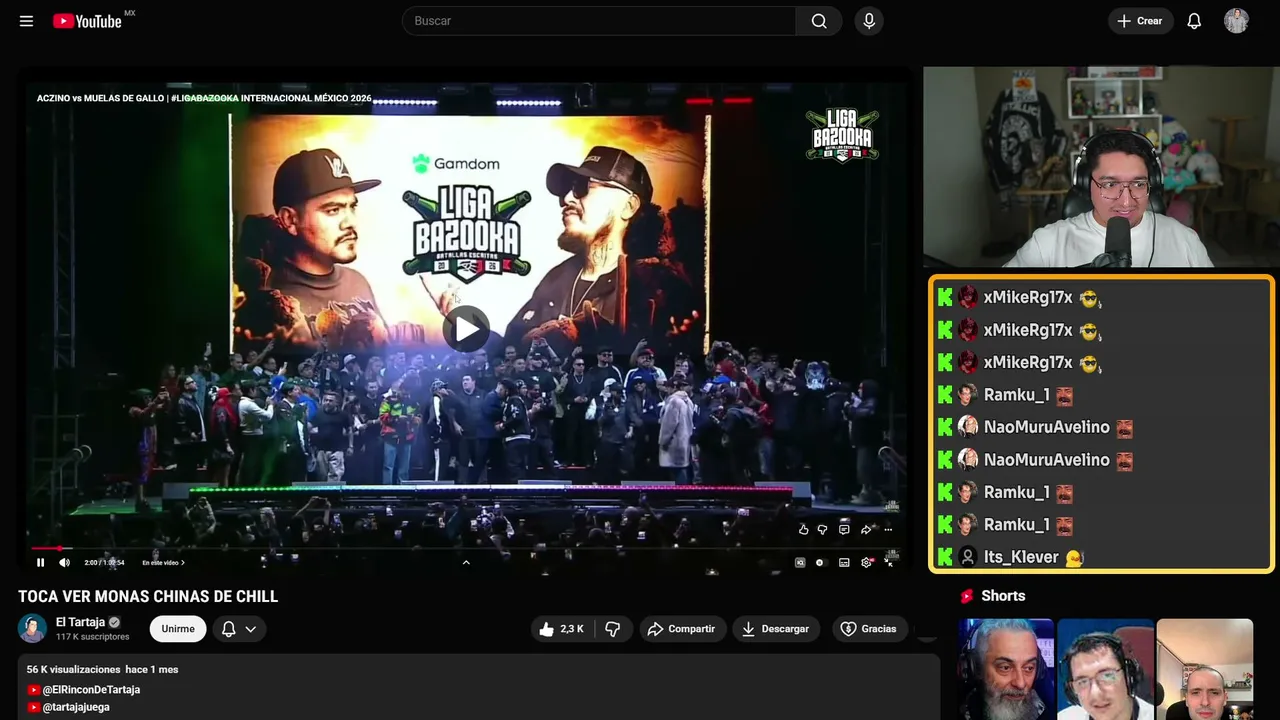Screen dimensions: 1280x720
Task: Focus the Buscar search field
Action: click(599, 21)
